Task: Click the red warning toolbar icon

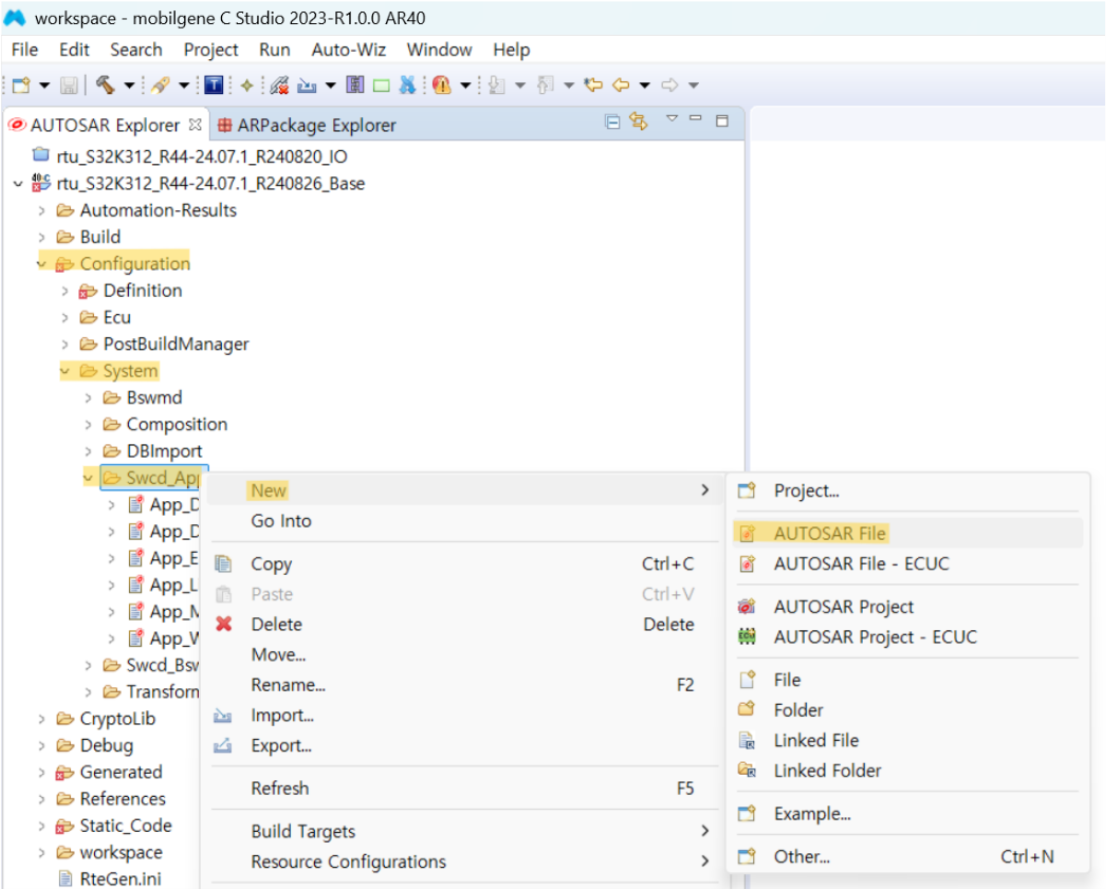Action: 442,85
